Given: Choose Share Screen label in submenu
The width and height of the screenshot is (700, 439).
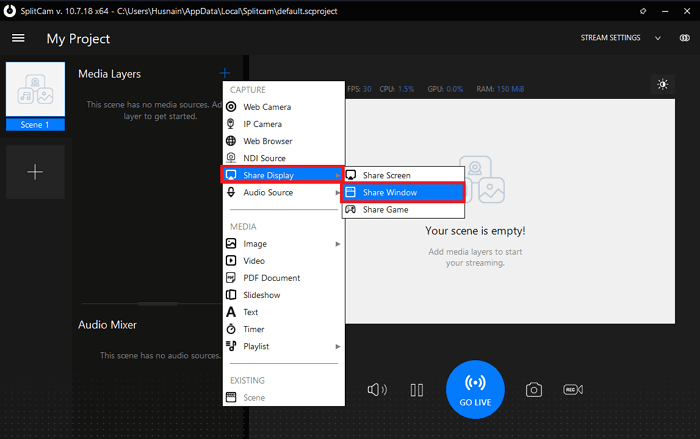Looking at the screenshot, I should (x=387, y=175).
